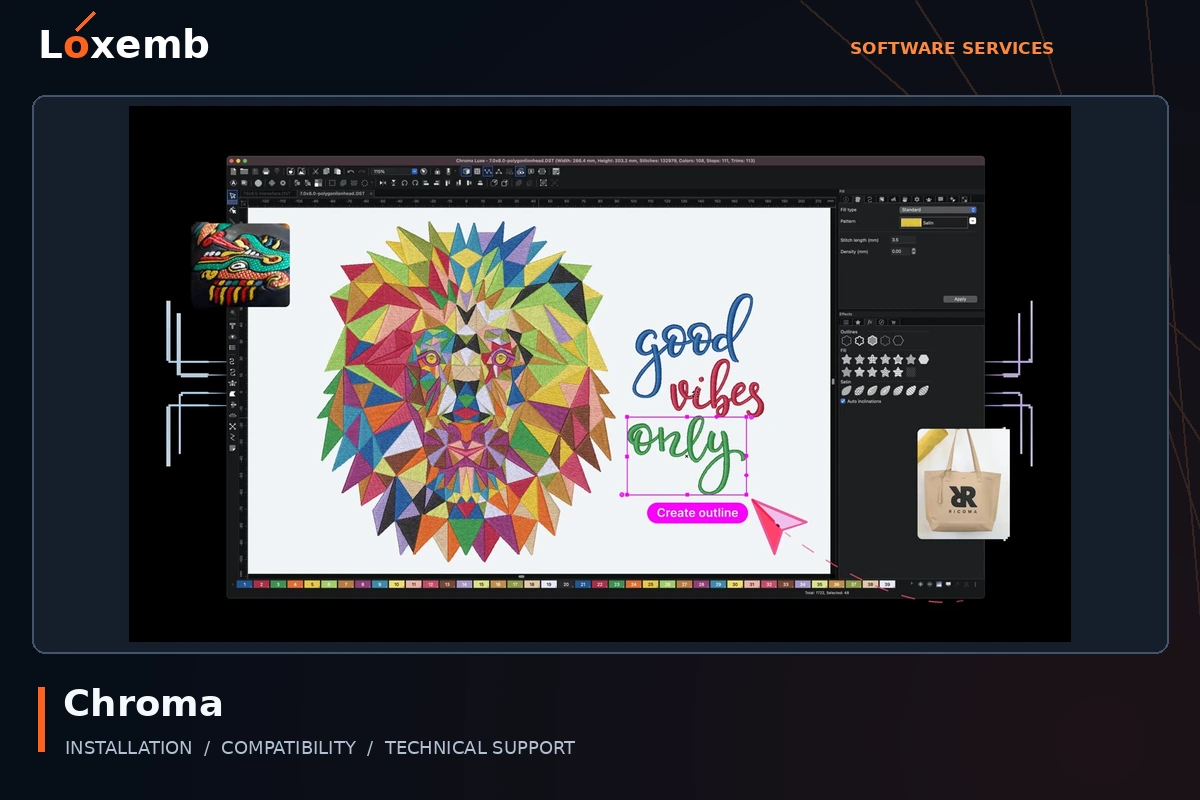Select black color 20 in palette
The width and height of the screenshot is (1200, 800).
point(565,583)
